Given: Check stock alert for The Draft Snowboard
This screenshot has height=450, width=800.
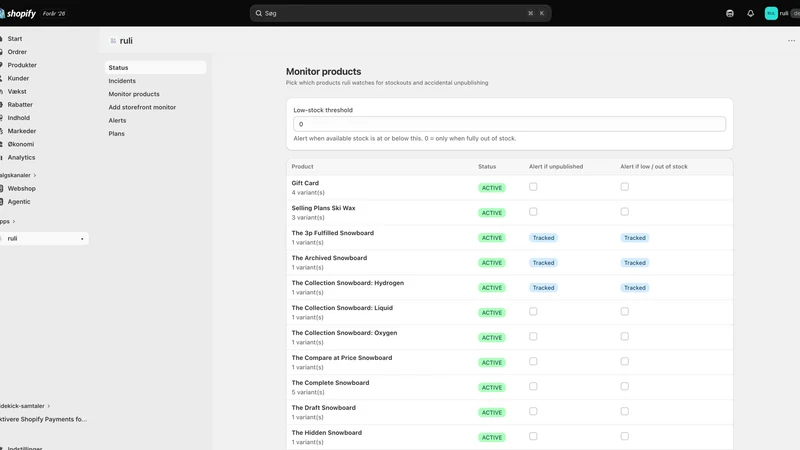Looking at the screenshot, I should [x=624, y=411].
